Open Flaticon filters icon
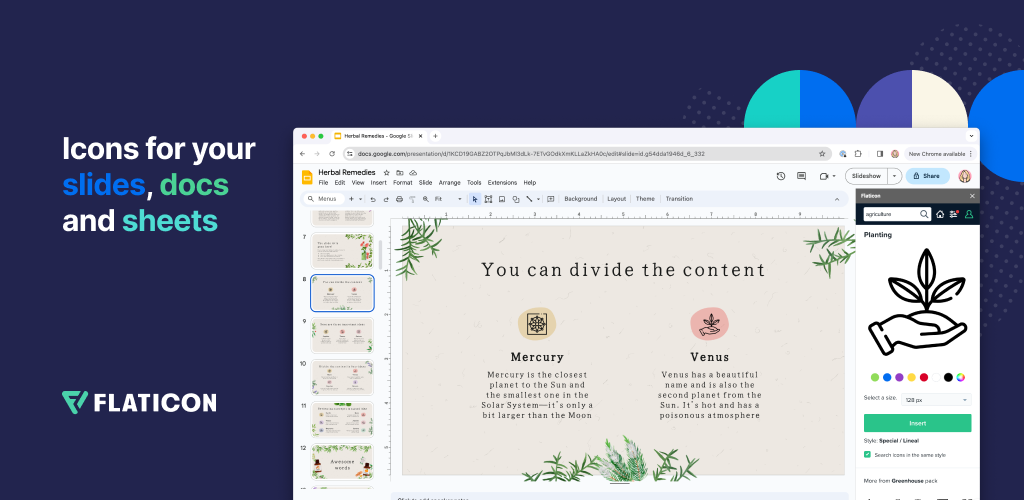Viewport: 1024px width, 500px height. coord(954,214)
